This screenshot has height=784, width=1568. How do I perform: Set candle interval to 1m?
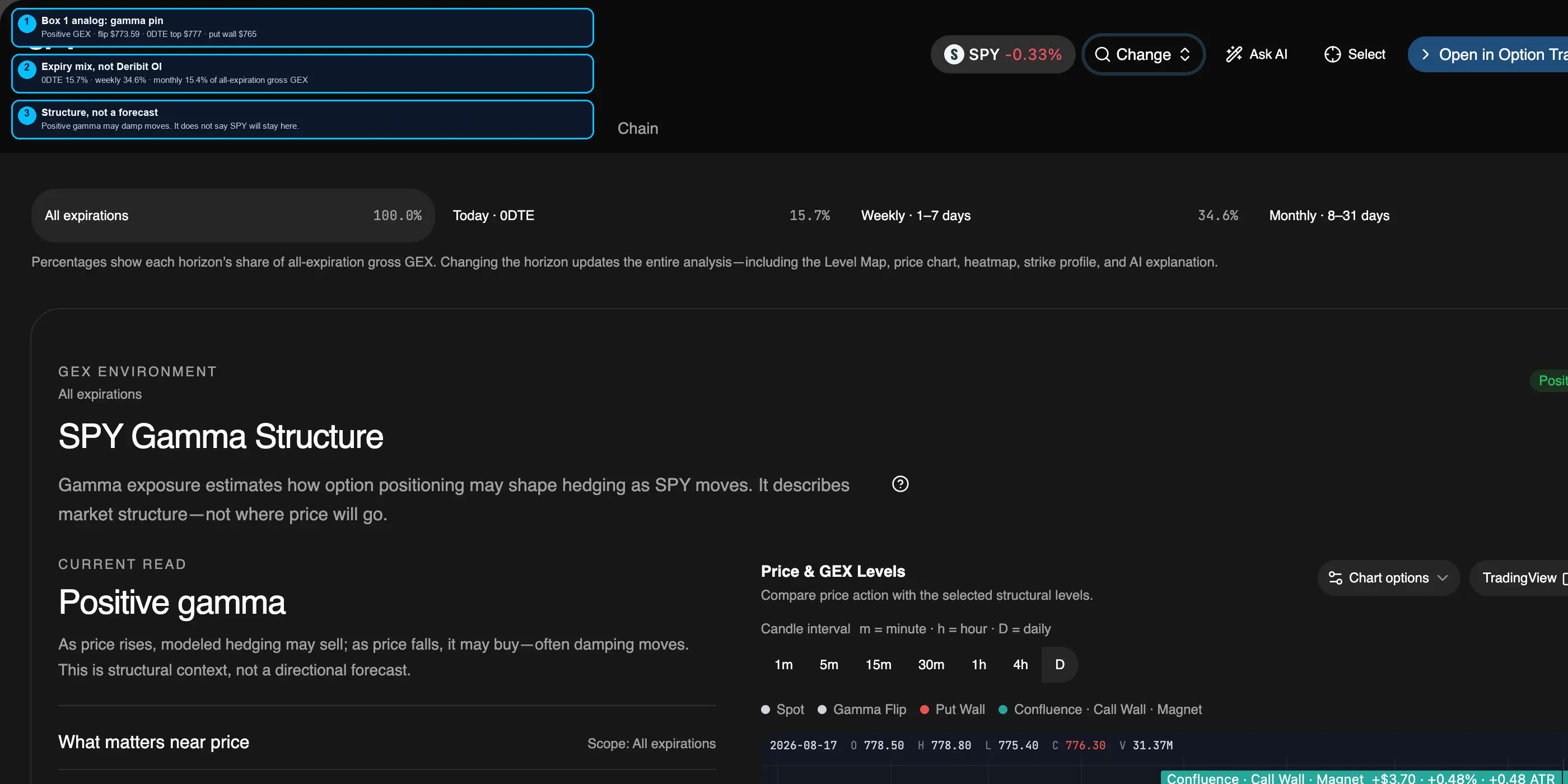pyautogui.click(x=783, y=665)
